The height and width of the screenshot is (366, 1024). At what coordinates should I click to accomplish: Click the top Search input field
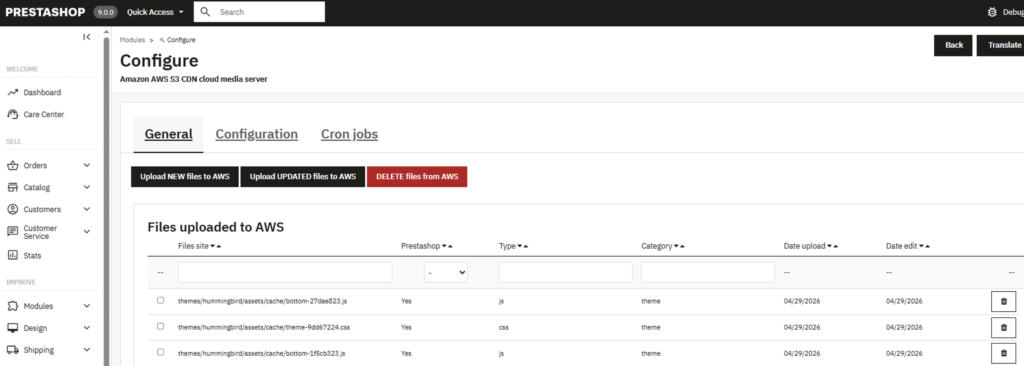(259, 12)
